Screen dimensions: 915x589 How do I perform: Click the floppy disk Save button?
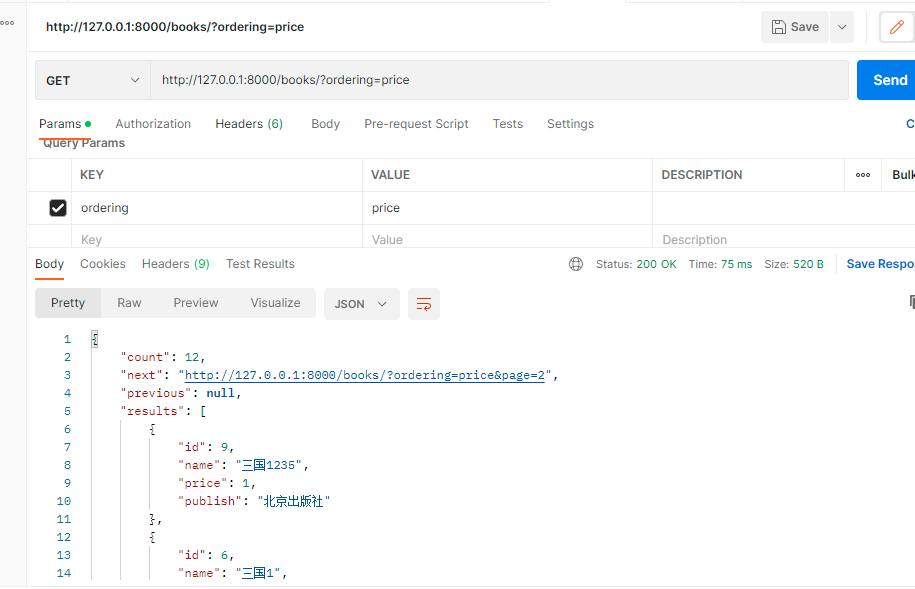pos(794,27)
